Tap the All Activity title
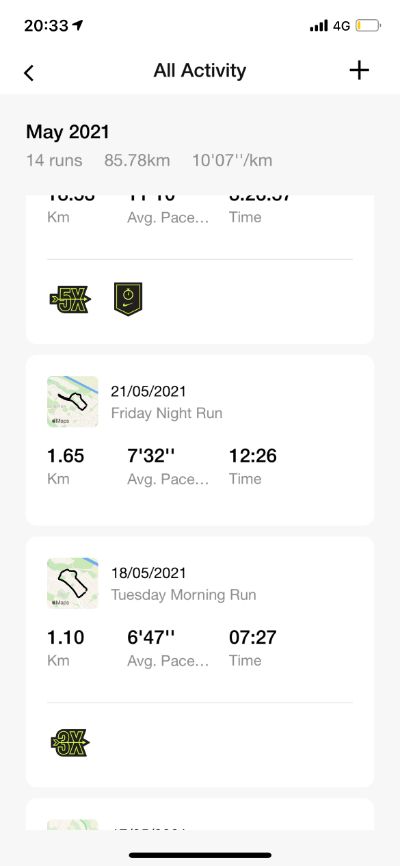Image resolution: width=400 pixels, height=866 pixels. click(x=200, y=71)
